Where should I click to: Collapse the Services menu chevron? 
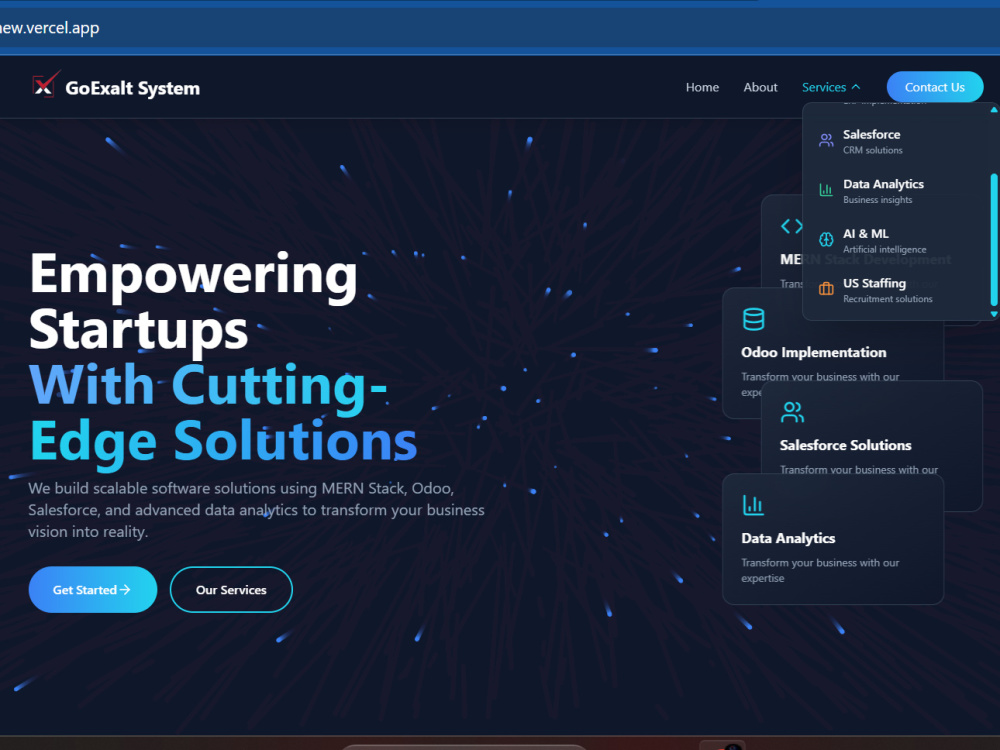click(856, 87)
